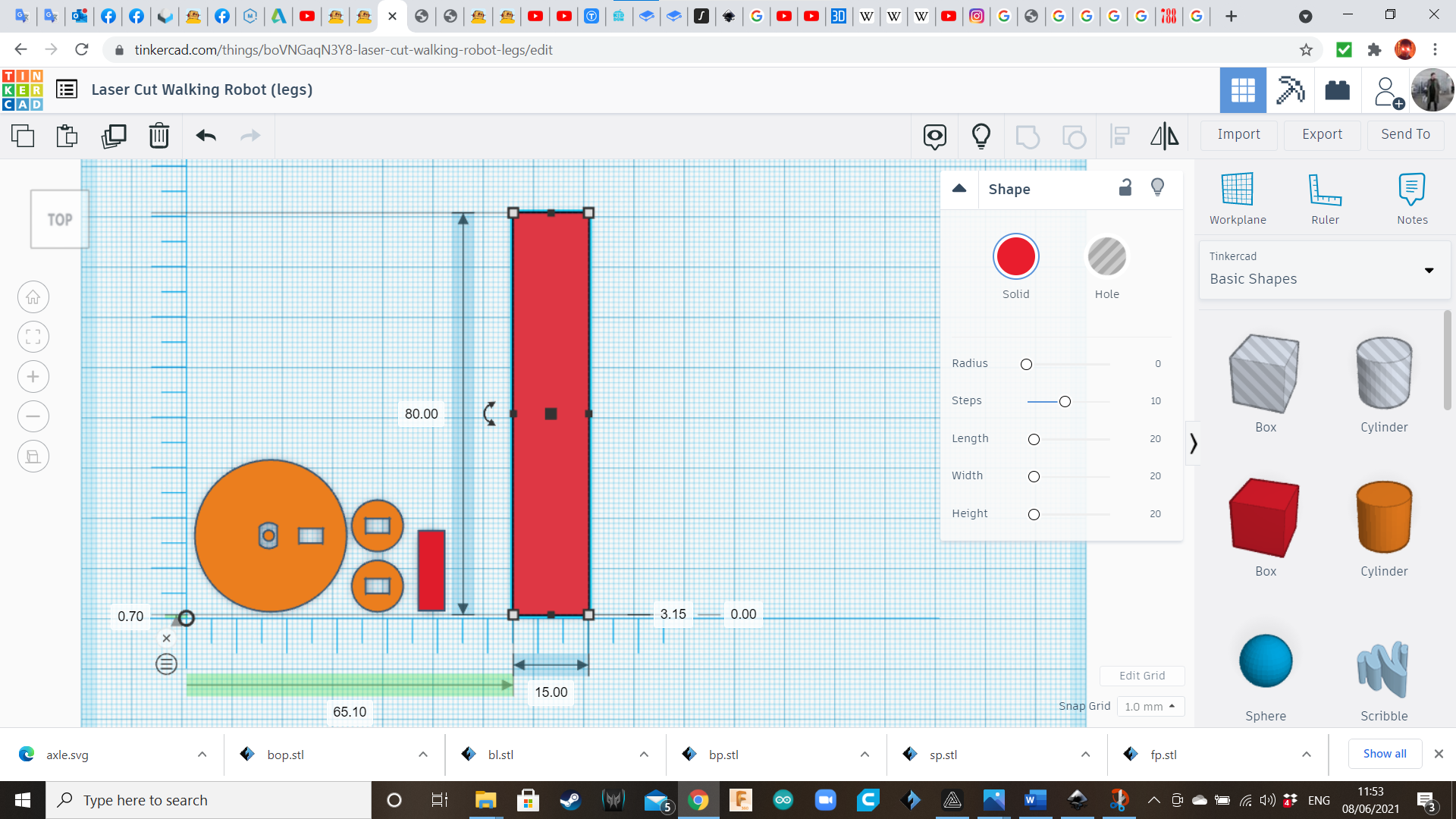Image resolution: width=1456 pixels, height=819 pixels.
Task: Toggle the shape lock icon
Action: 1125,188
